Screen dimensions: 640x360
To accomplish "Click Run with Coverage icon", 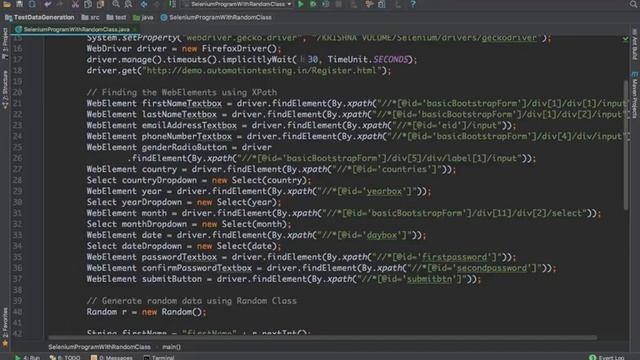I will coord(326,4).
